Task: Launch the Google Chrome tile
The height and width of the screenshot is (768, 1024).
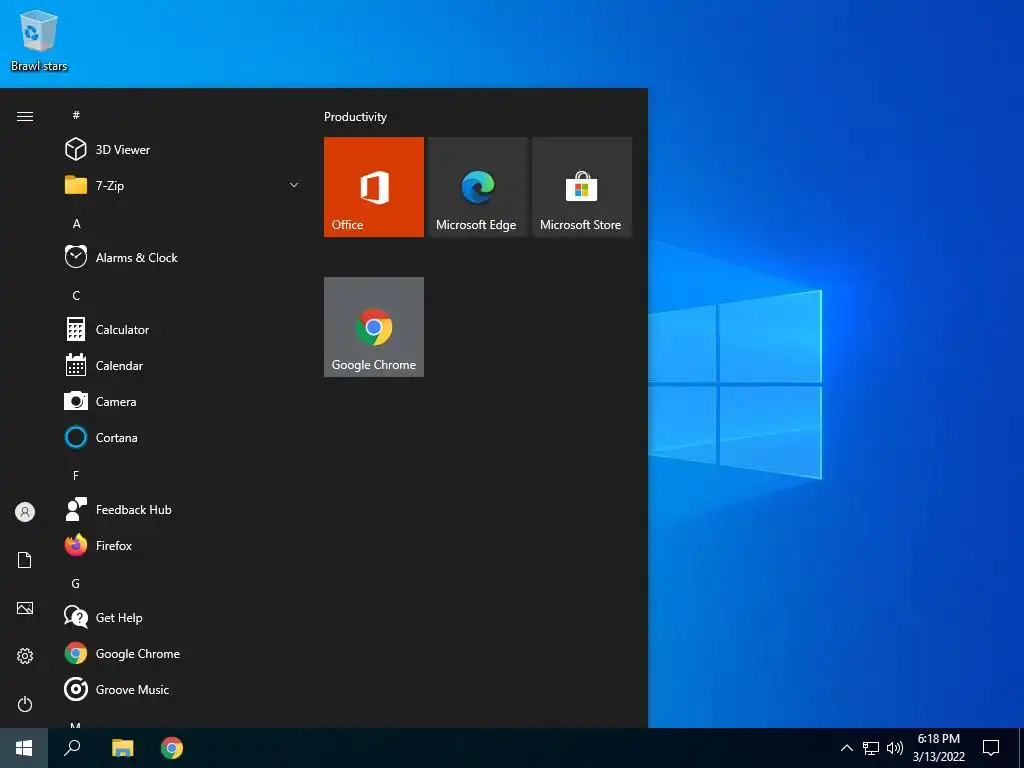Action: (x=374, y=327)
